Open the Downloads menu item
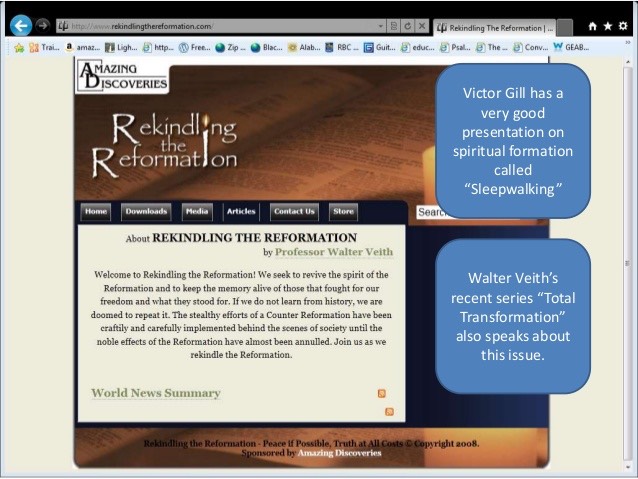Image resolution: width=638 pixels, height=479 pixels. (146, 212)
